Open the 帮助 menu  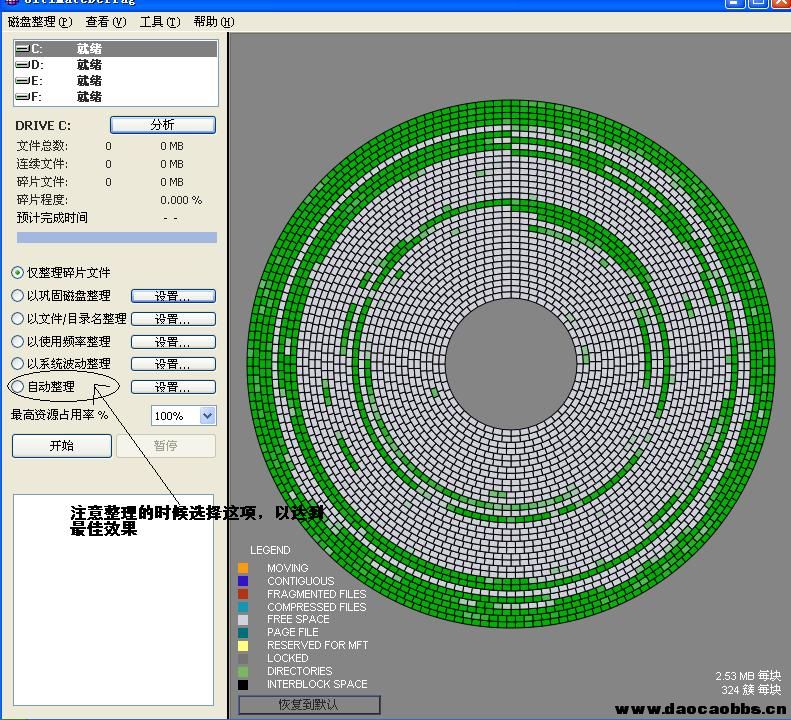click(x=213, y=21)
